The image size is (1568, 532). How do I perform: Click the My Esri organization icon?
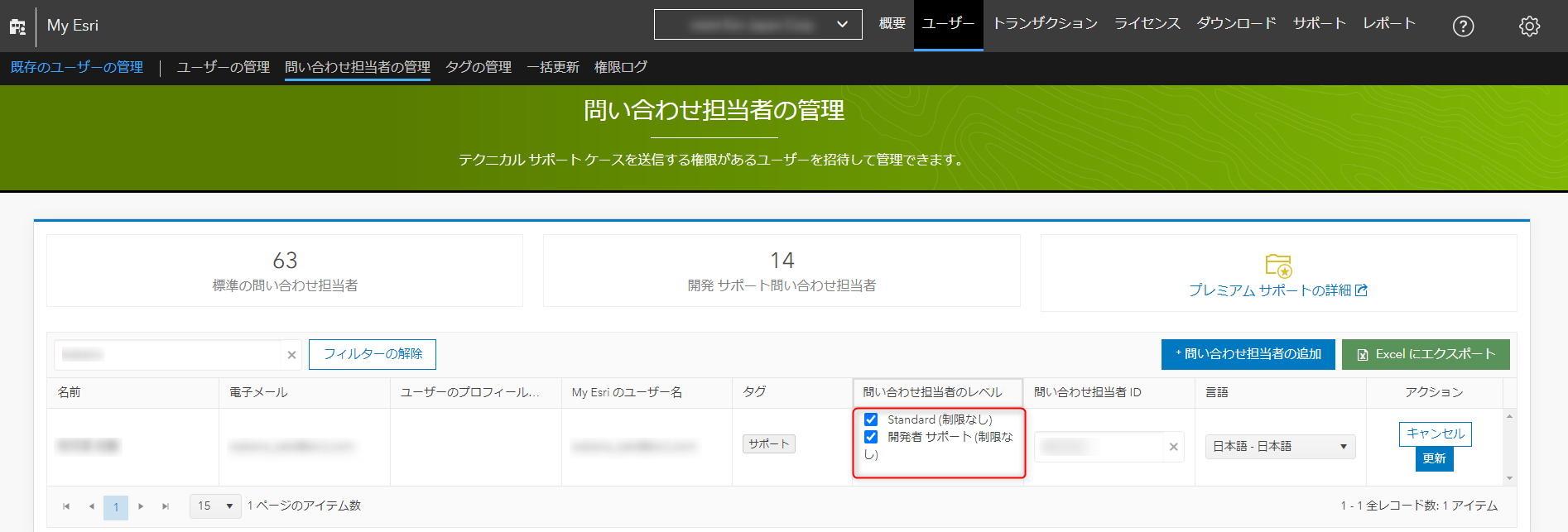(x=17, y=26)
